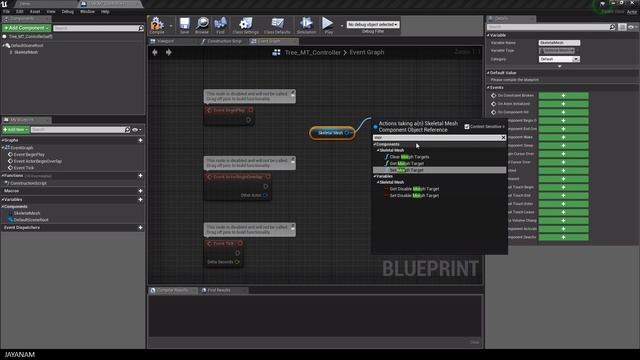Add On Constraint Broken event
Viewport: 640px width, 360px height.
point(563,96)
